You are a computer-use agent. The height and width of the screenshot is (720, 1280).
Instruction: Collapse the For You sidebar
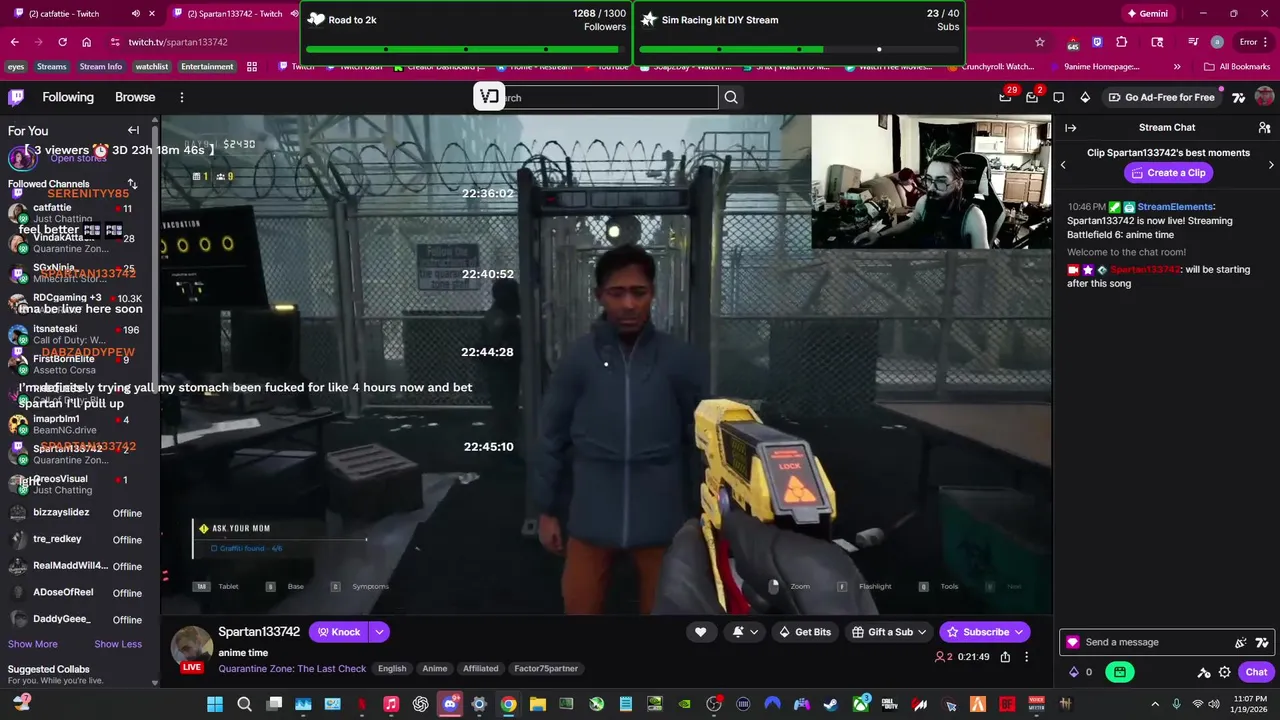(133, 130)
